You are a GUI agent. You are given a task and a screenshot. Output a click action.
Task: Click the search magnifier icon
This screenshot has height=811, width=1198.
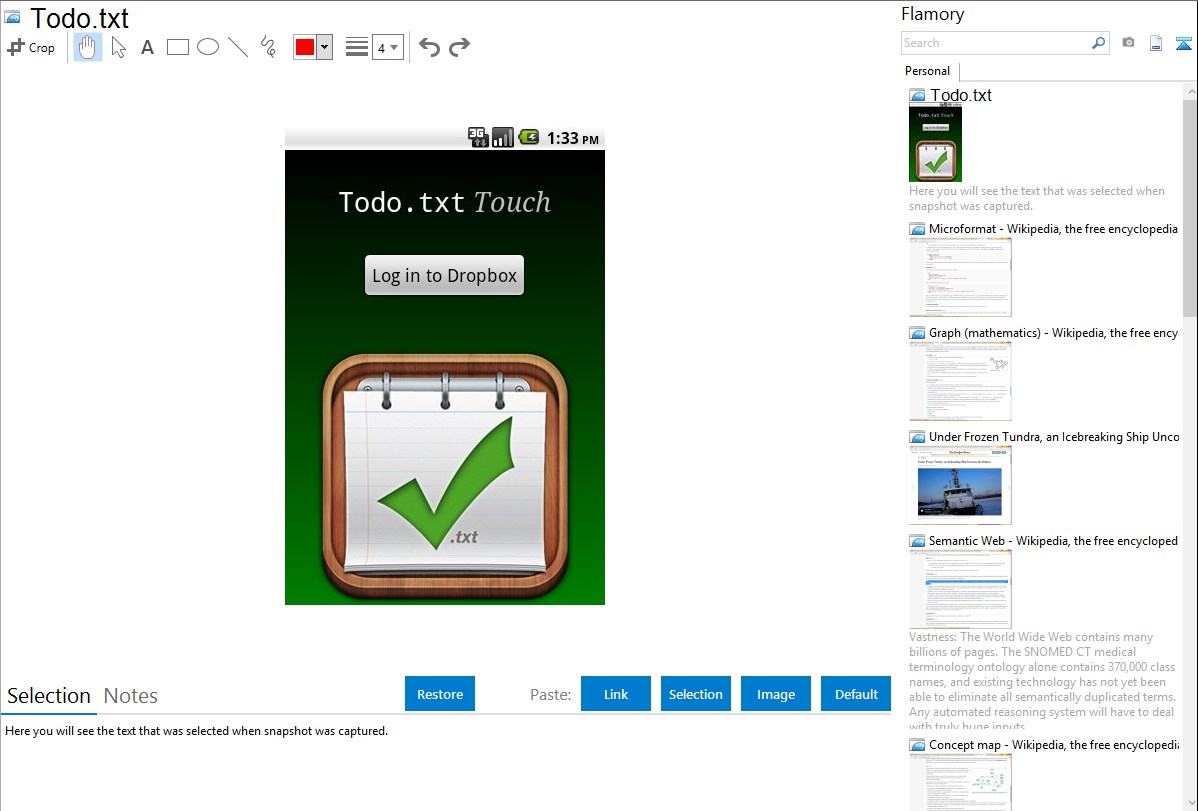coord(1099,43)
